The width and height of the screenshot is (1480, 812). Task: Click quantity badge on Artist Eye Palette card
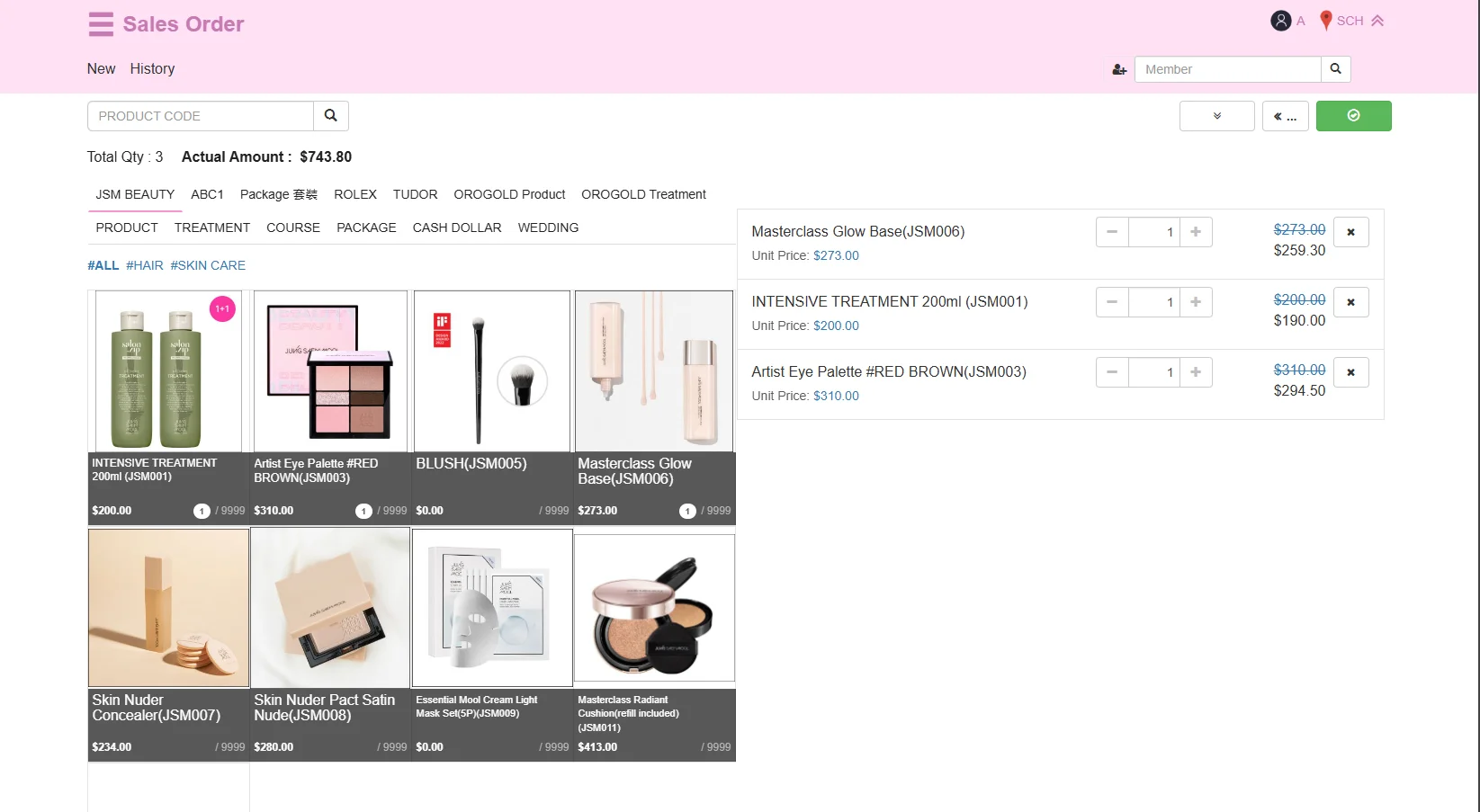click(363, 511)
